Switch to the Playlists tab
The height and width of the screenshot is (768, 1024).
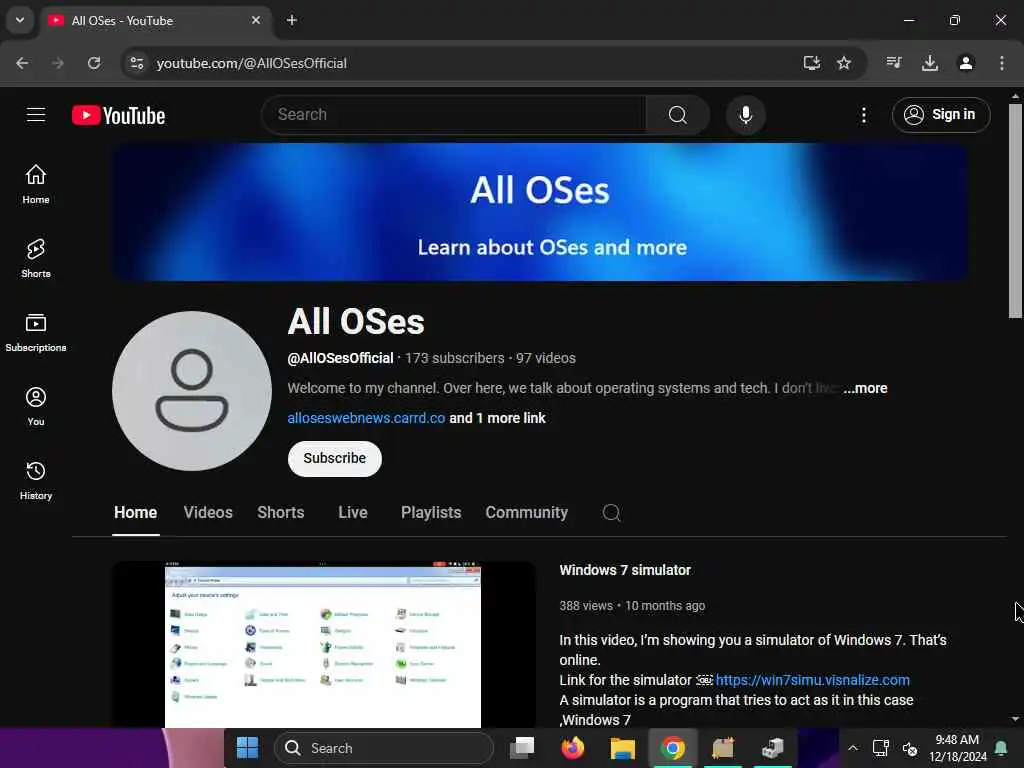431,513
